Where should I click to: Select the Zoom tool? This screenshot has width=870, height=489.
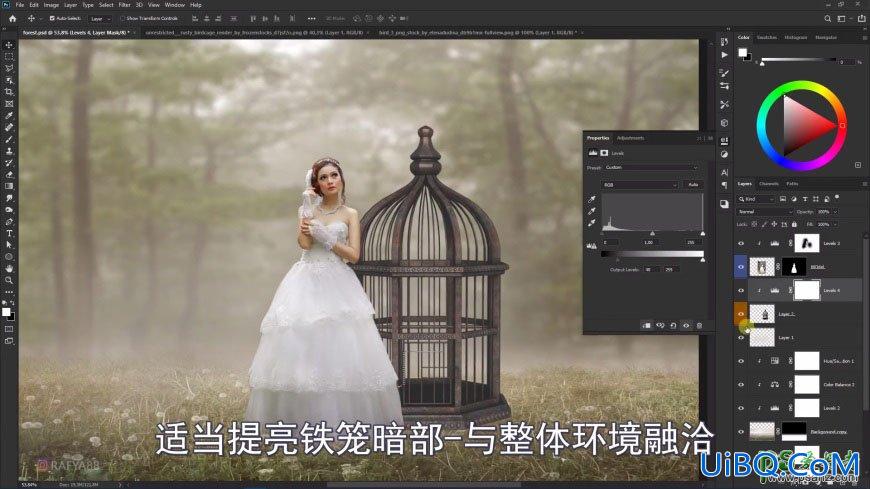tap(9, 280)
